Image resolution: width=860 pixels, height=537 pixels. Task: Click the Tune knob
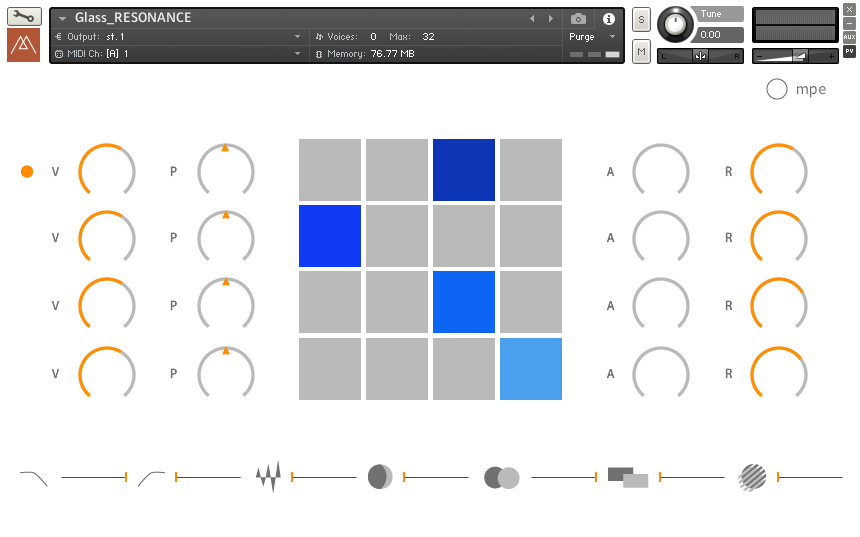click(x=675, y=25)
